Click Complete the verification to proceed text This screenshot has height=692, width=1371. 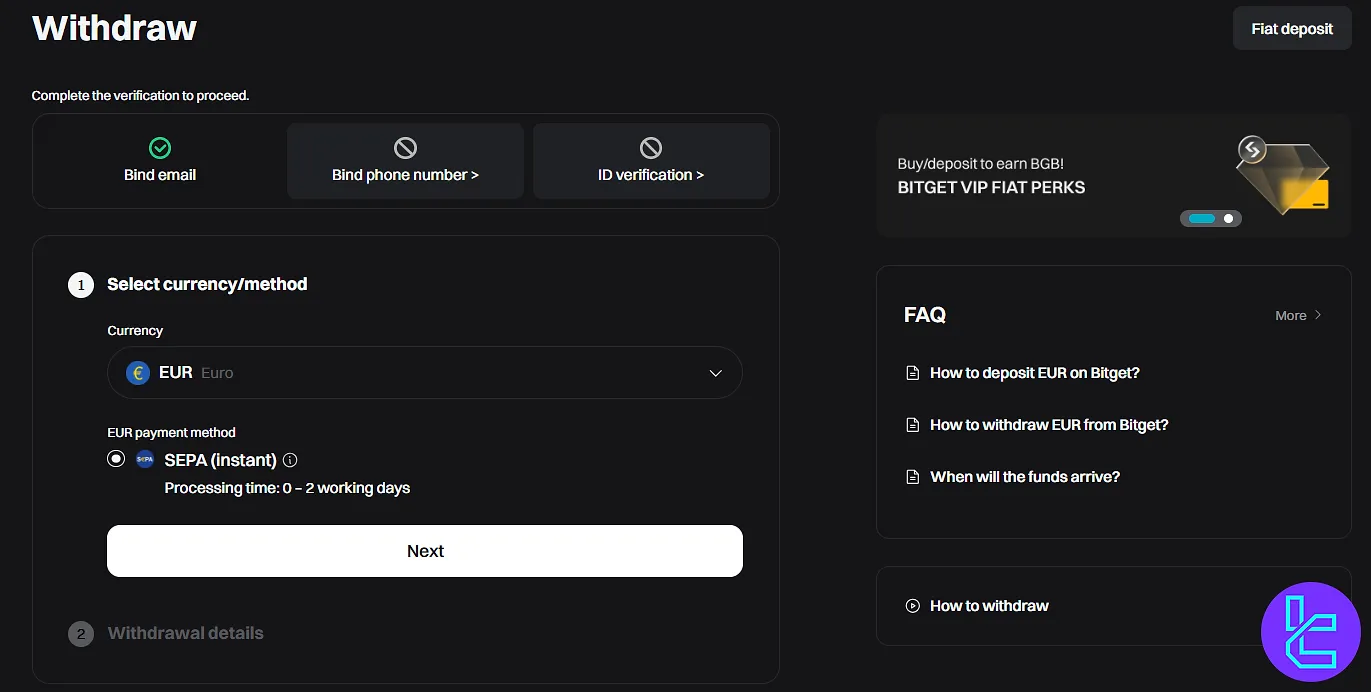point(140,96)
